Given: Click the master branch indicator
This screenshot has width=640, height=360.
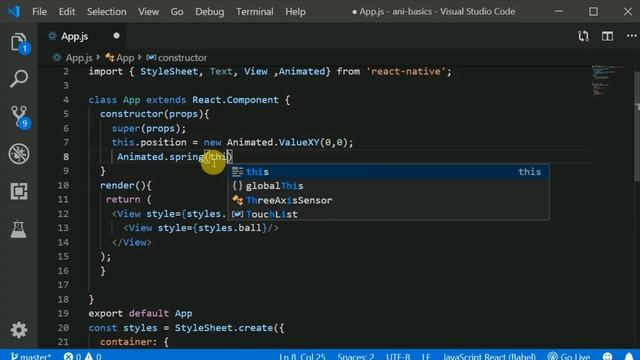Looking at the screenshot, I should point(31,356).
